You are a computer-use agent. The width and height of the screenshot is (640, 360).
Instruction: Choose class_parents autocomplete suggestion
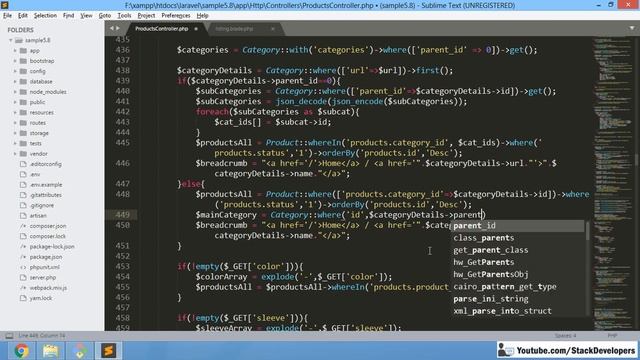[518, 238]
